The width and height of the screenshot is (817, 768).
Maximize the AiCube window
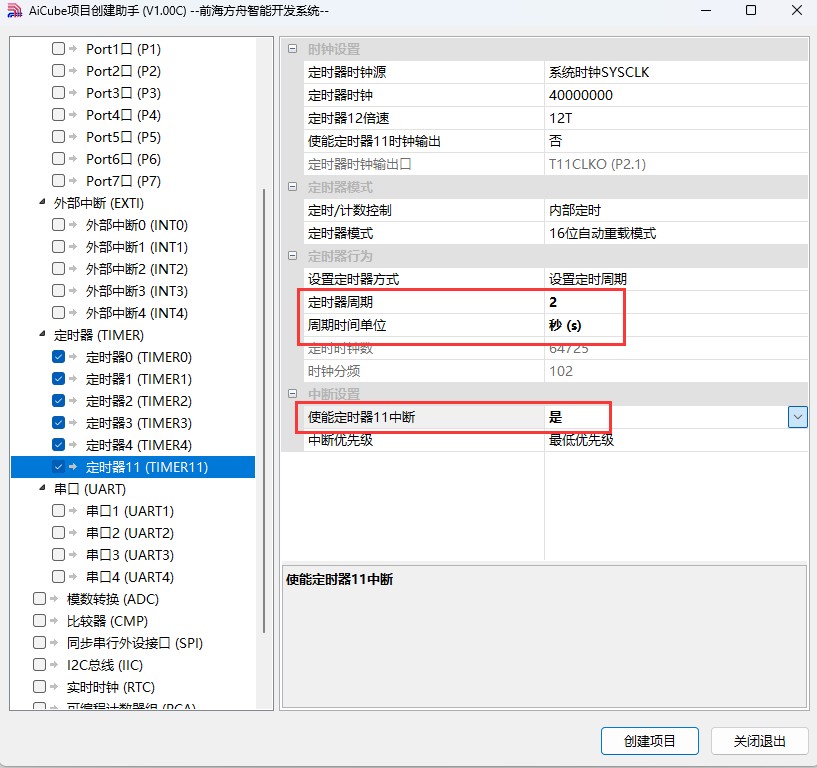[751, 10]
